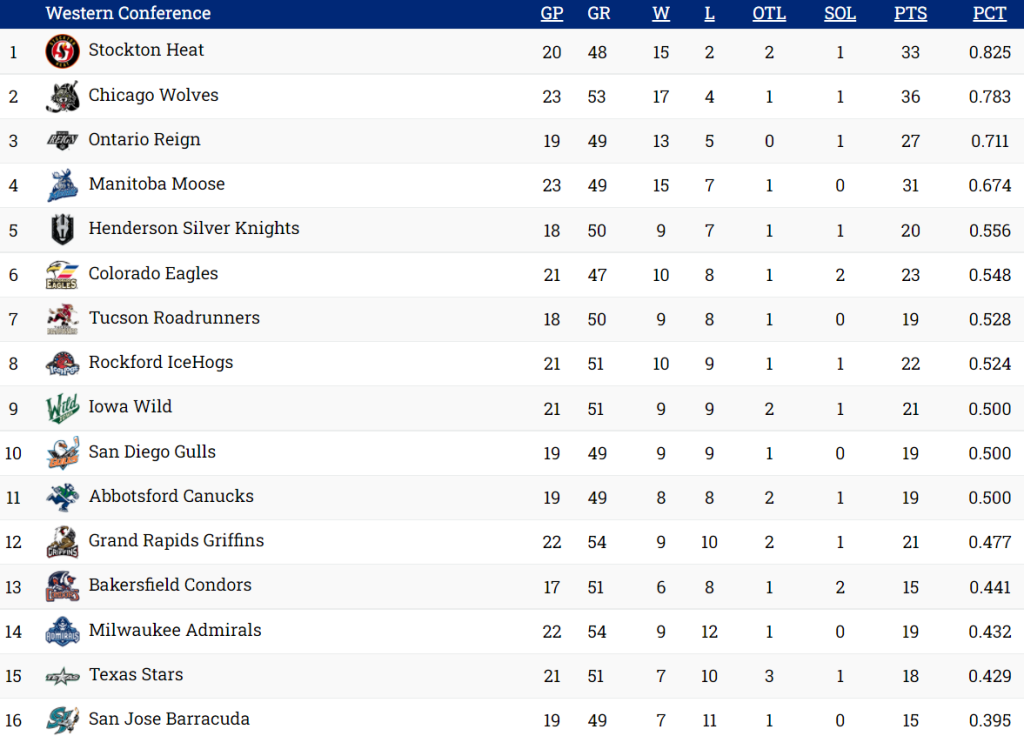Image resolution: width=1024 pixels, height=736 pixels.
Task: Click the Stockton Heat team logo
Action: 63,51
